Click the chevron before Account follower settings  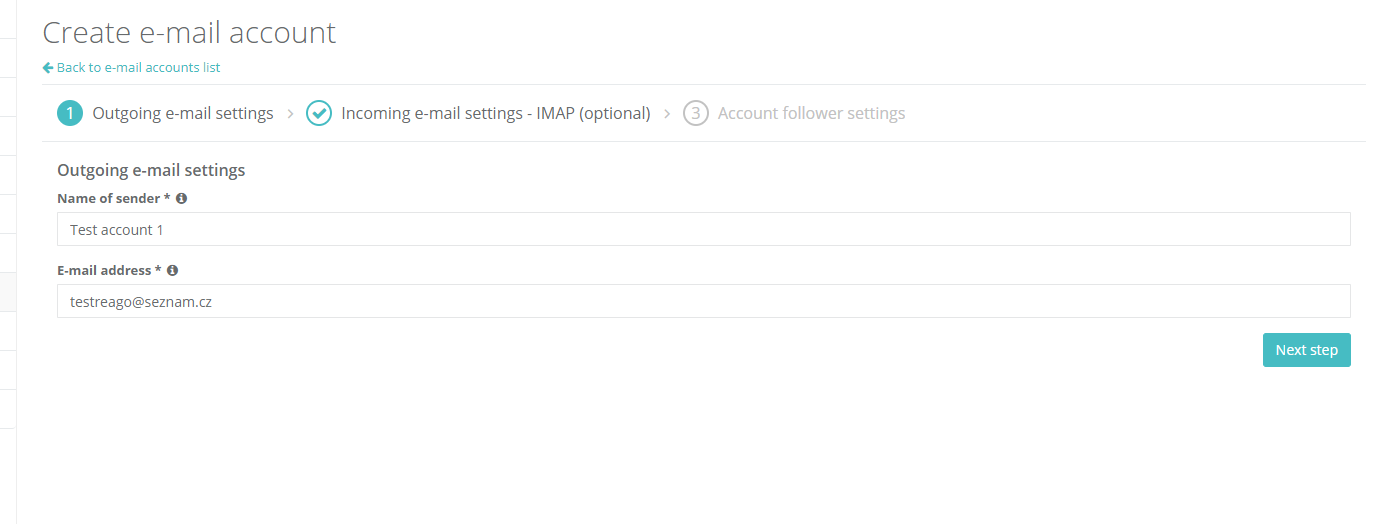(x=667, y=114)
